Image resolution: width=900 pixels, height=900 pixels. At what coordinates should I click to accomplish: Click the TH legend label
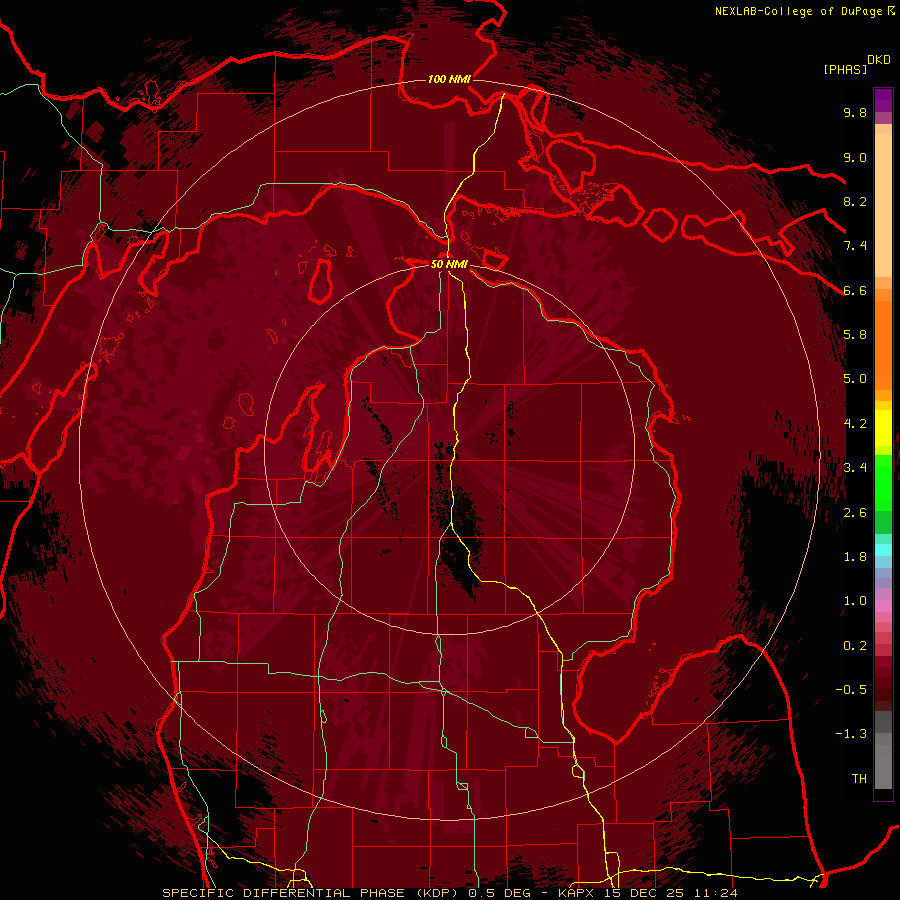[x=859, y=779]
